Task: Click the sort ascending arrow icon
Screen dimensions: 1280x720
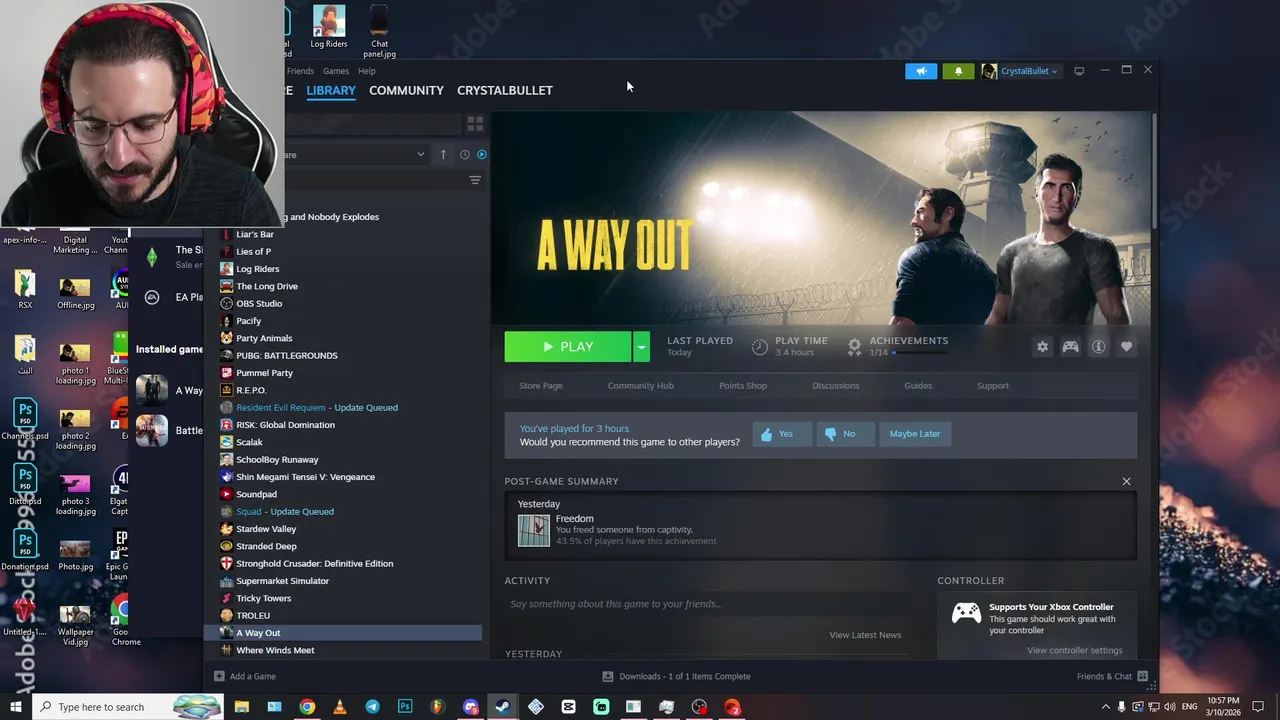Action: (443, 155)
